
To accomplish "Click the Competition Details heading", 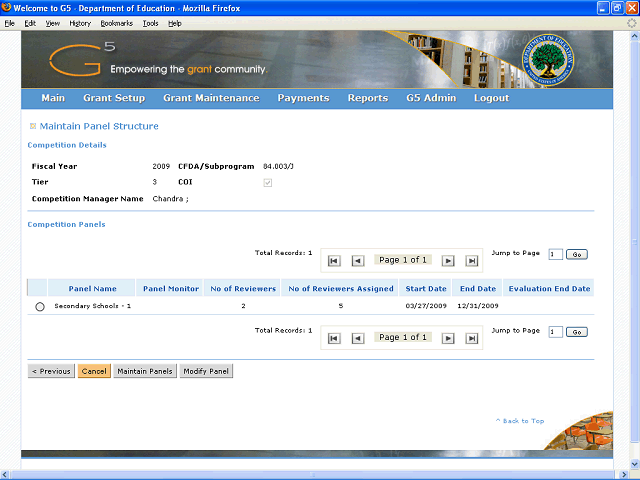I will click(67, 145).
